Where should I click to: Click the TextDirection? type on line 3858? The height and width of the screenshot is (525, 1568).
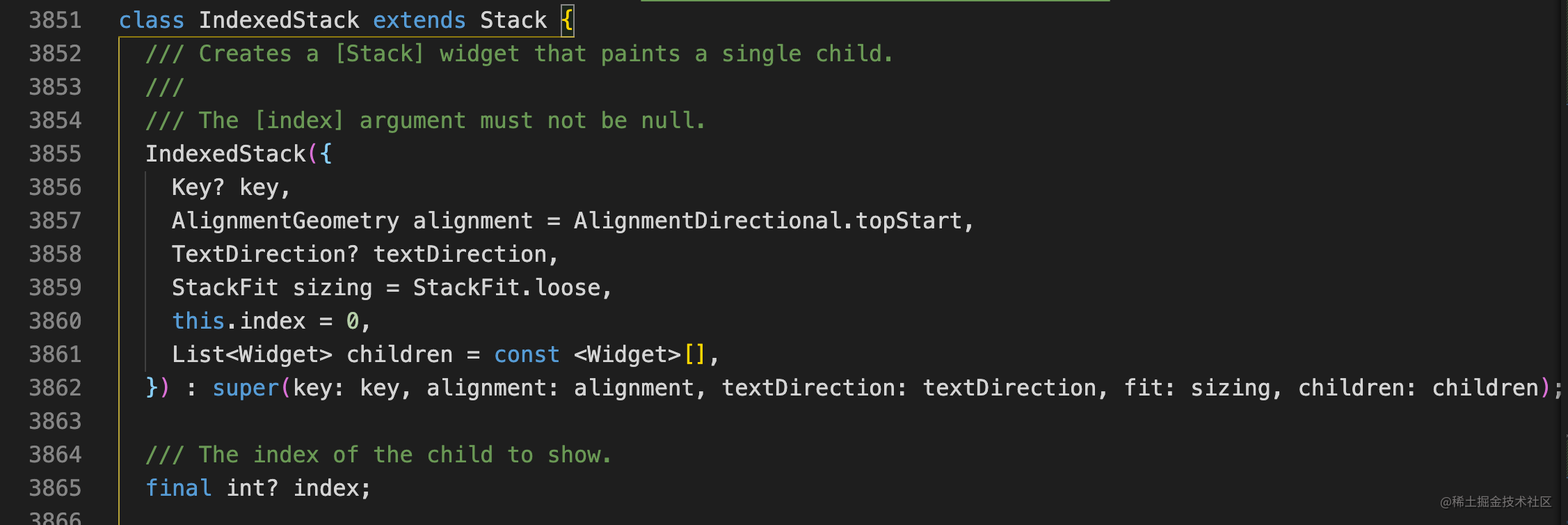(x=265, y=254)
